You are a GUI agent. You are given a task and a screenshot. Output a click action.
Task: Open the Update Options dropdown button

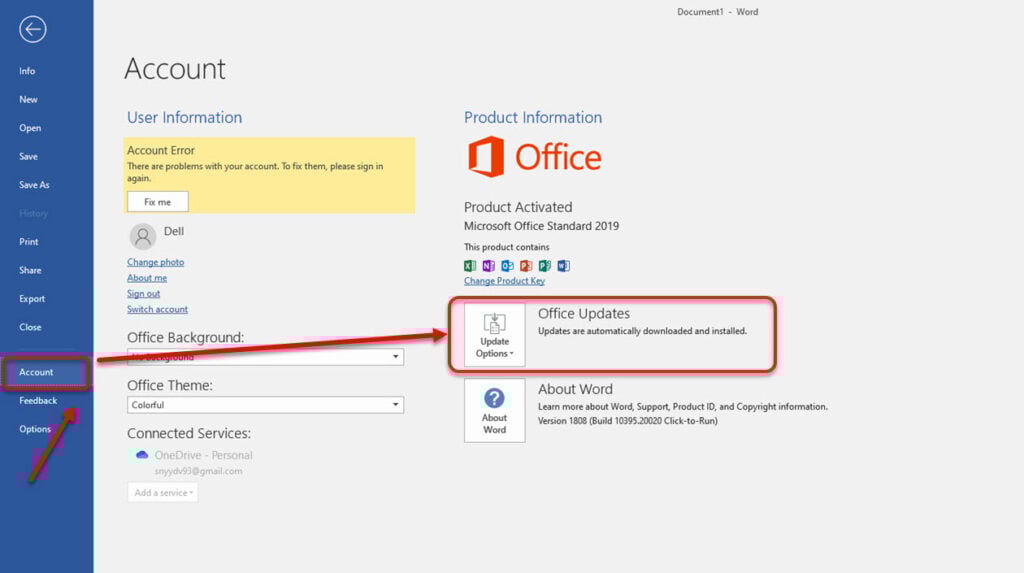[x=494, y=335]
